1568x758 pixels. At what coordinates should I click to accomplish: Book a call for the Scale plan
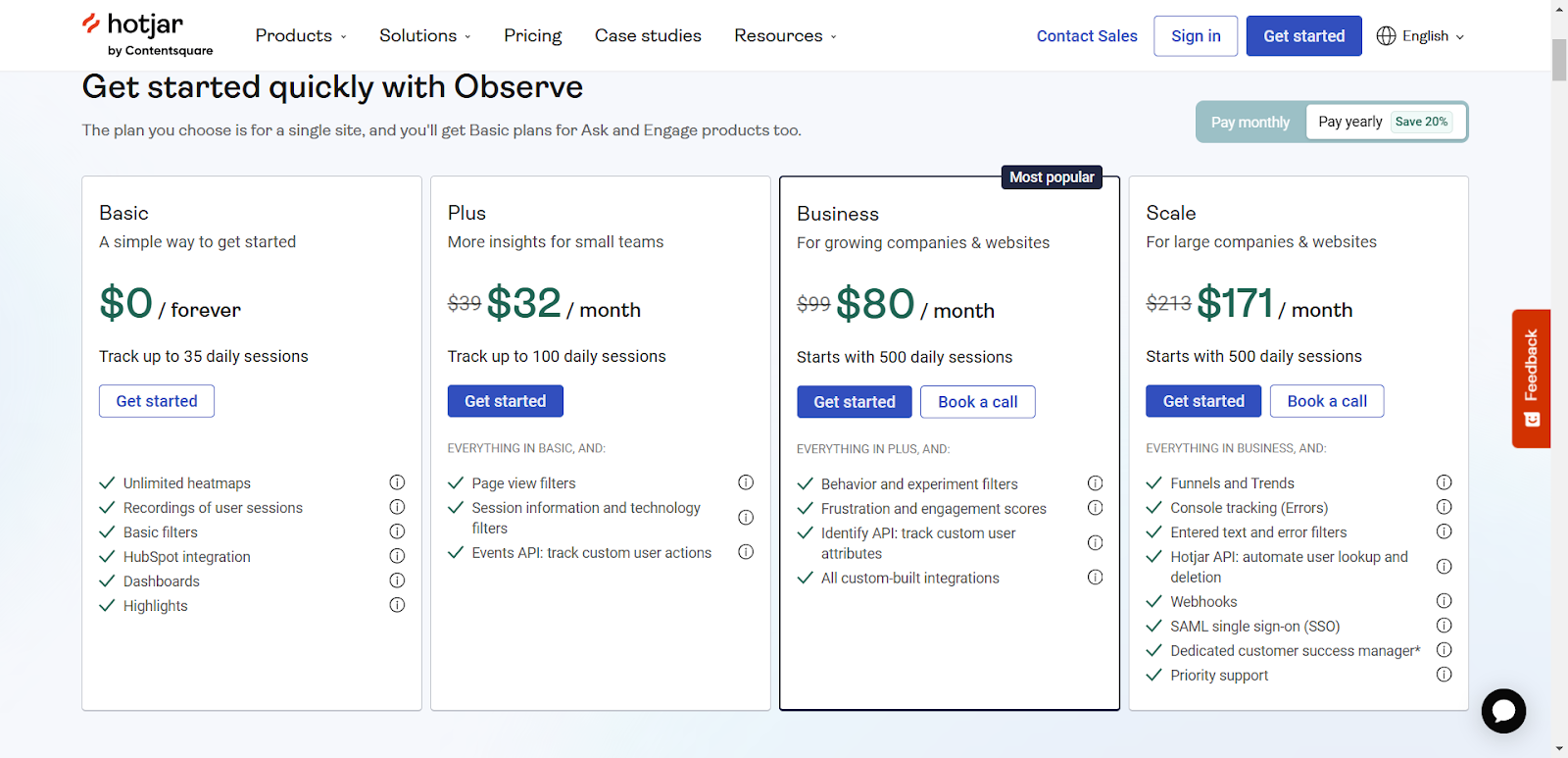click(1327, 401)
